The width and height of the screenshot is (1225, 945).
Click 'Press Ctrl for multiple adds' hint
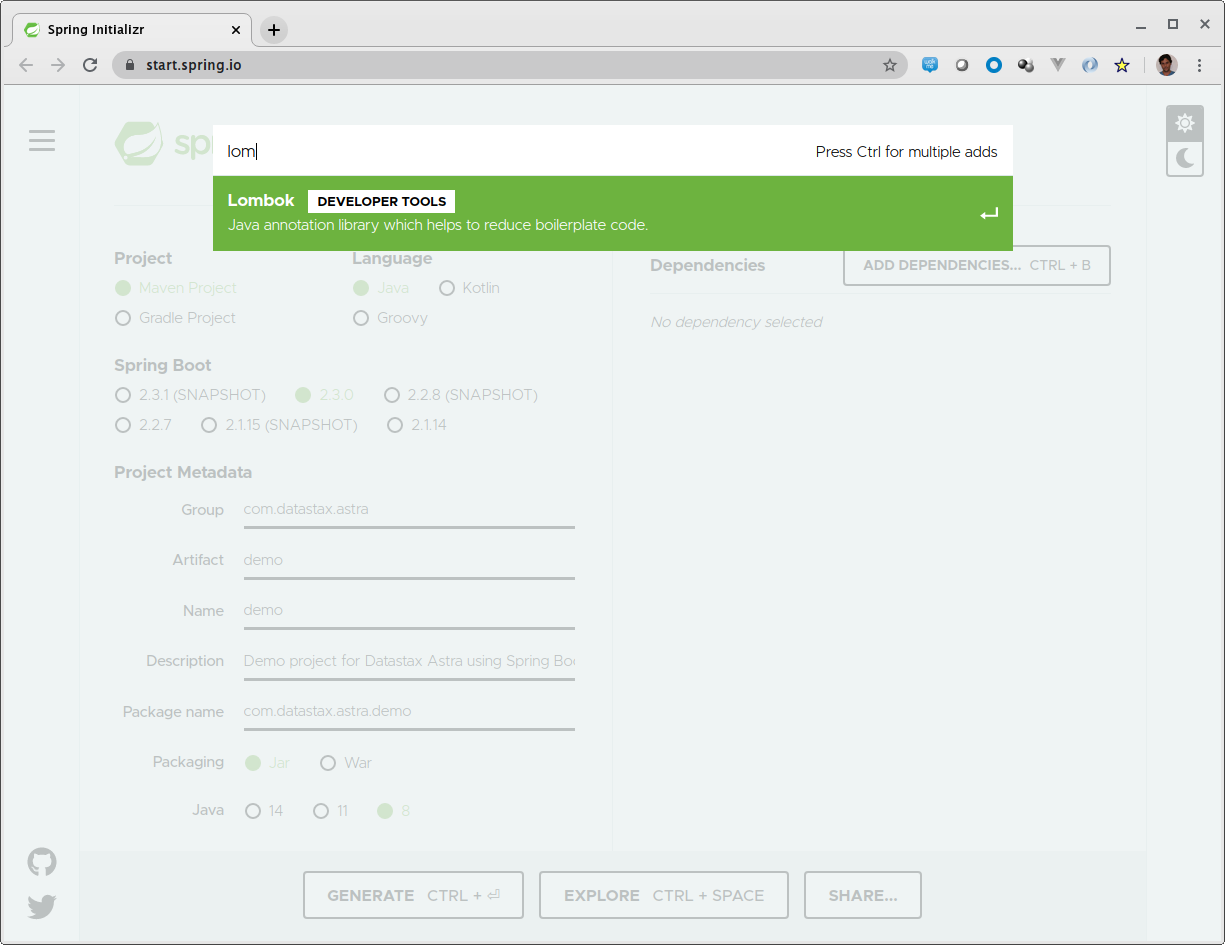tap(906, 152)
